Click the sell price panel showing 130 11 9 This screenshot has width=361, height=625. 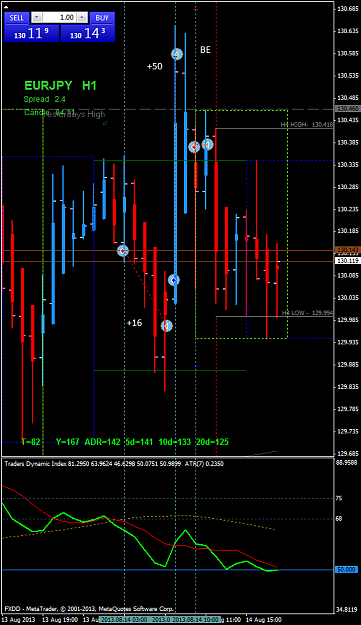coord(31,33)
